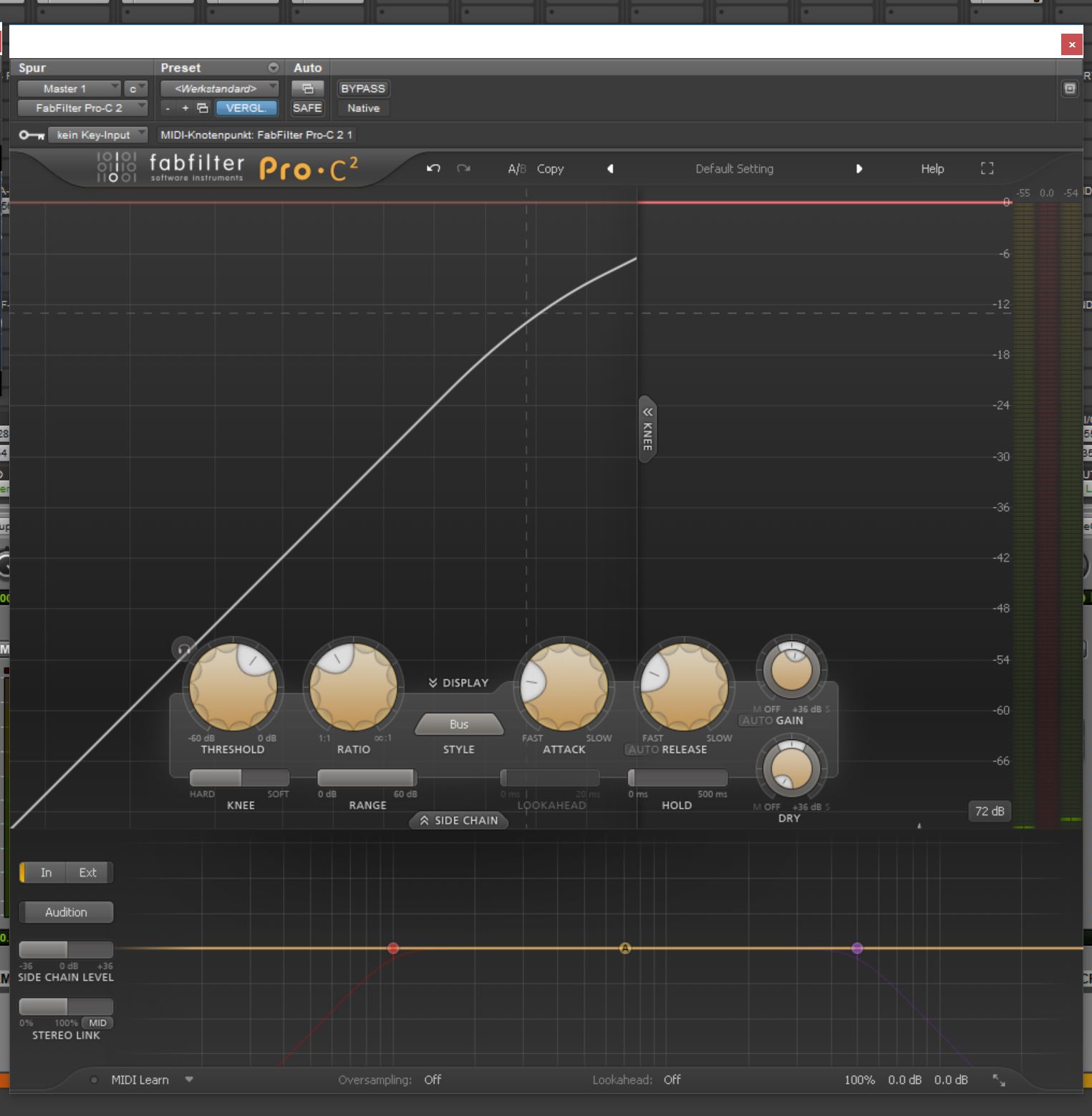
Task: Go to previous preset arrow
Action: tap(610, 169)
